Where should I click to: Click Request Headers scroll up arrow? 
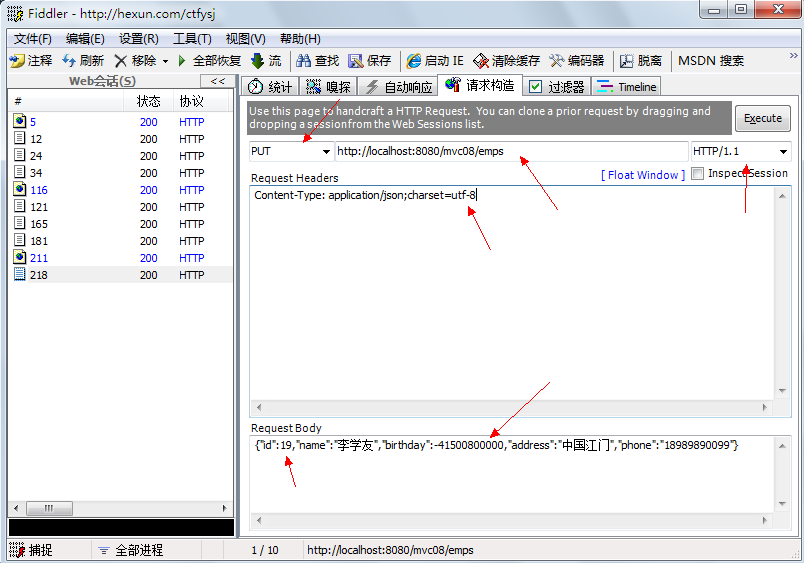click(x=782, y=196)
